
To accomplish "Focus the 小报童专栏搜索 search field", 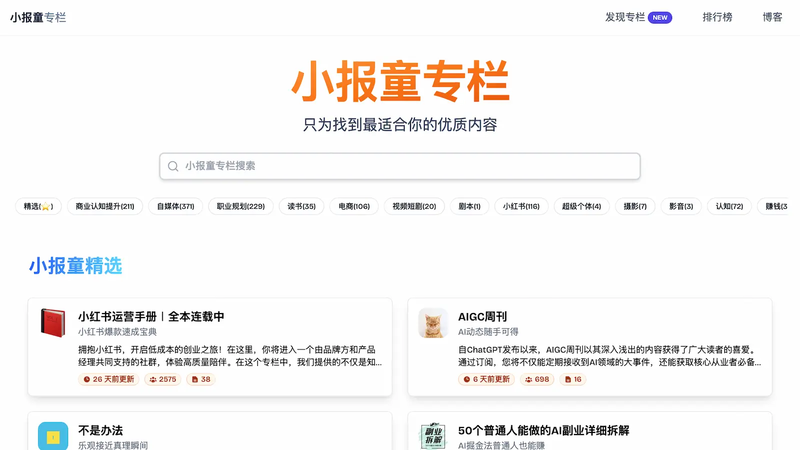I will coord(399,166).
